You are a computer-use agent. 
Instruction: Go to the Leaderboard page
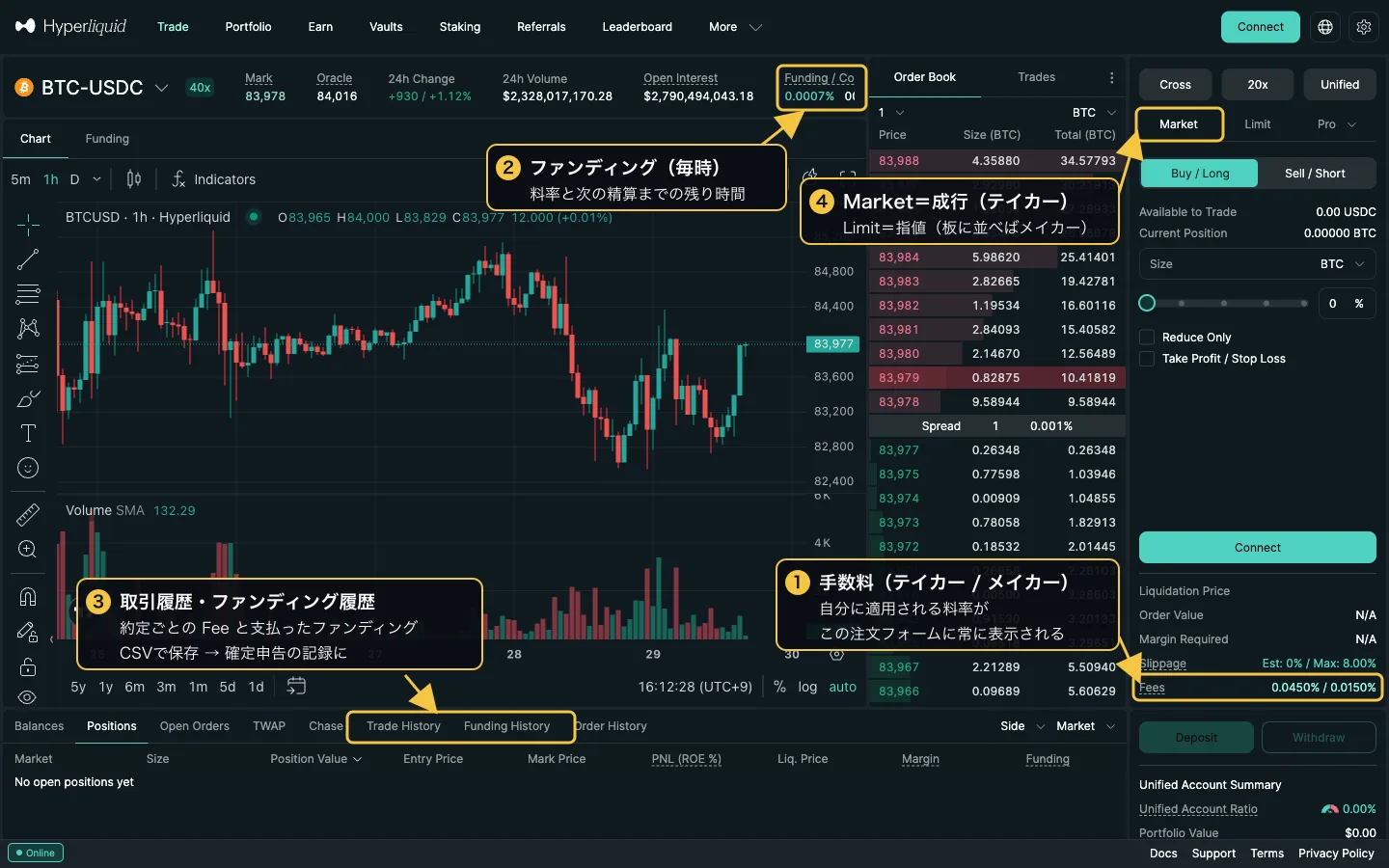coord(637,27)
